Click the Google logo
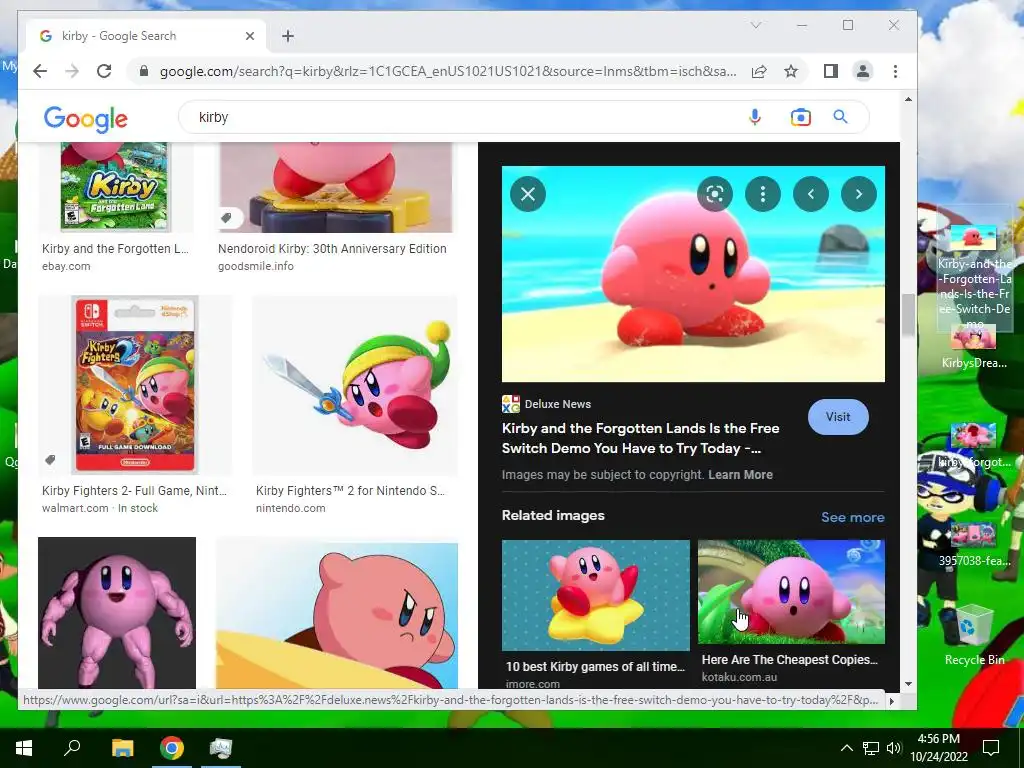 click(x=86, y=119)
